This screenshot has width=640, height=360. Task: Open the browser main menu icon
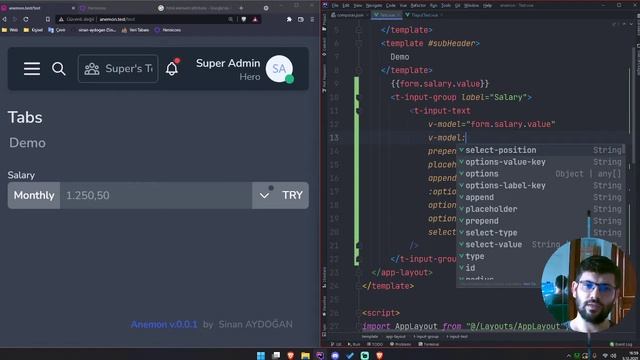click(x=312, y=19)
